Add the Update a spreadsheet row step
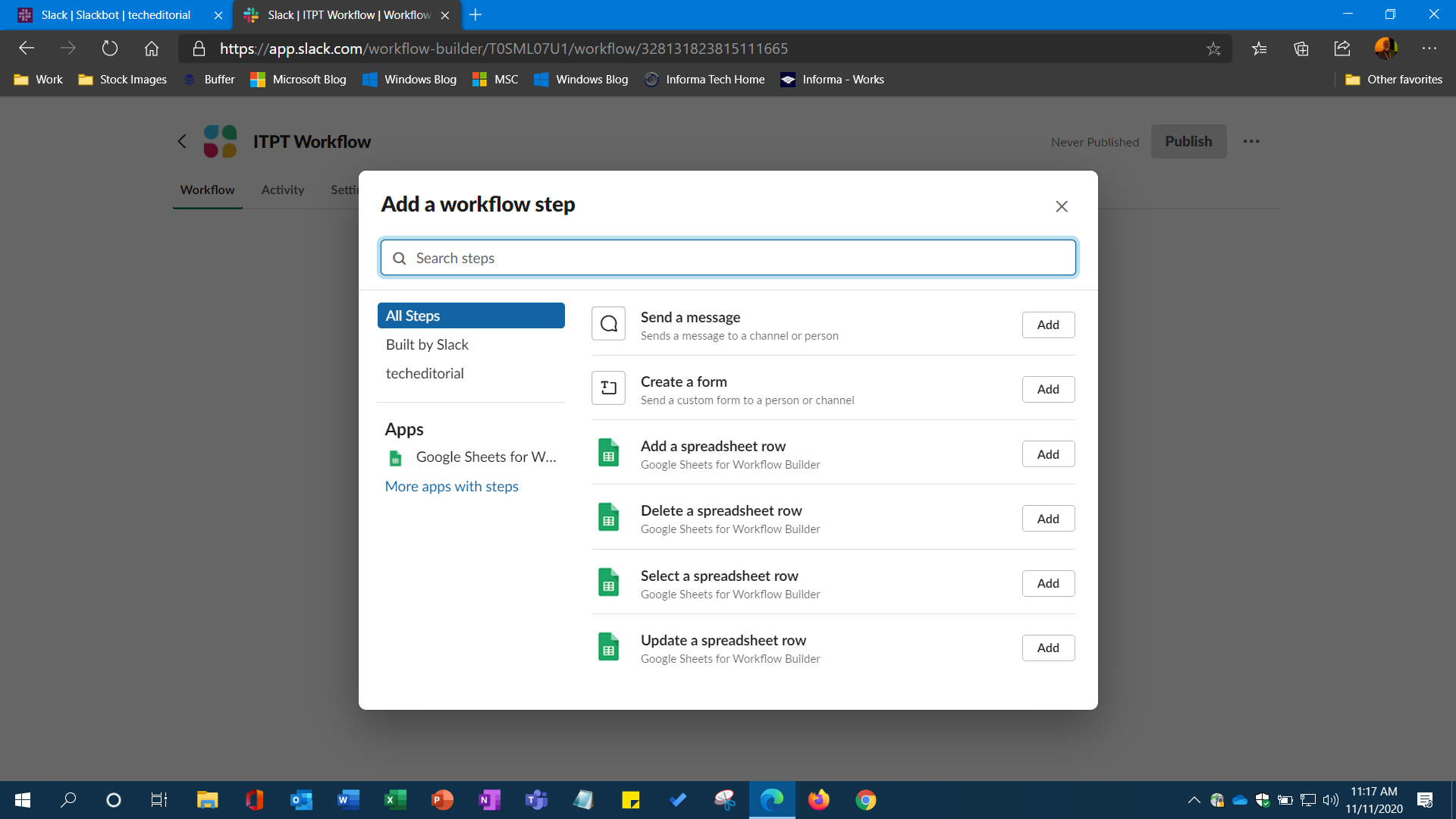The width and height of the screenshot is (1456, 819). (1047, 648)
